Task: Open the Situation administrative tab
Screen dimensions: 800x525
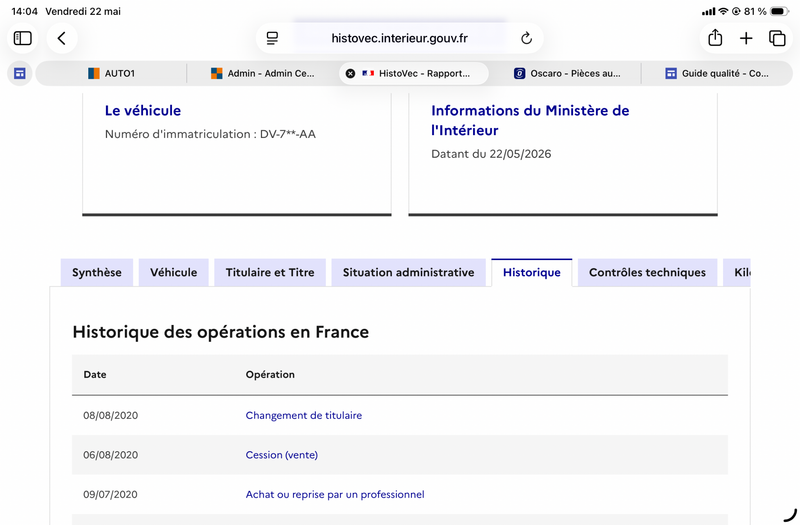Action: pyautogui.click(x=408, y=272)
